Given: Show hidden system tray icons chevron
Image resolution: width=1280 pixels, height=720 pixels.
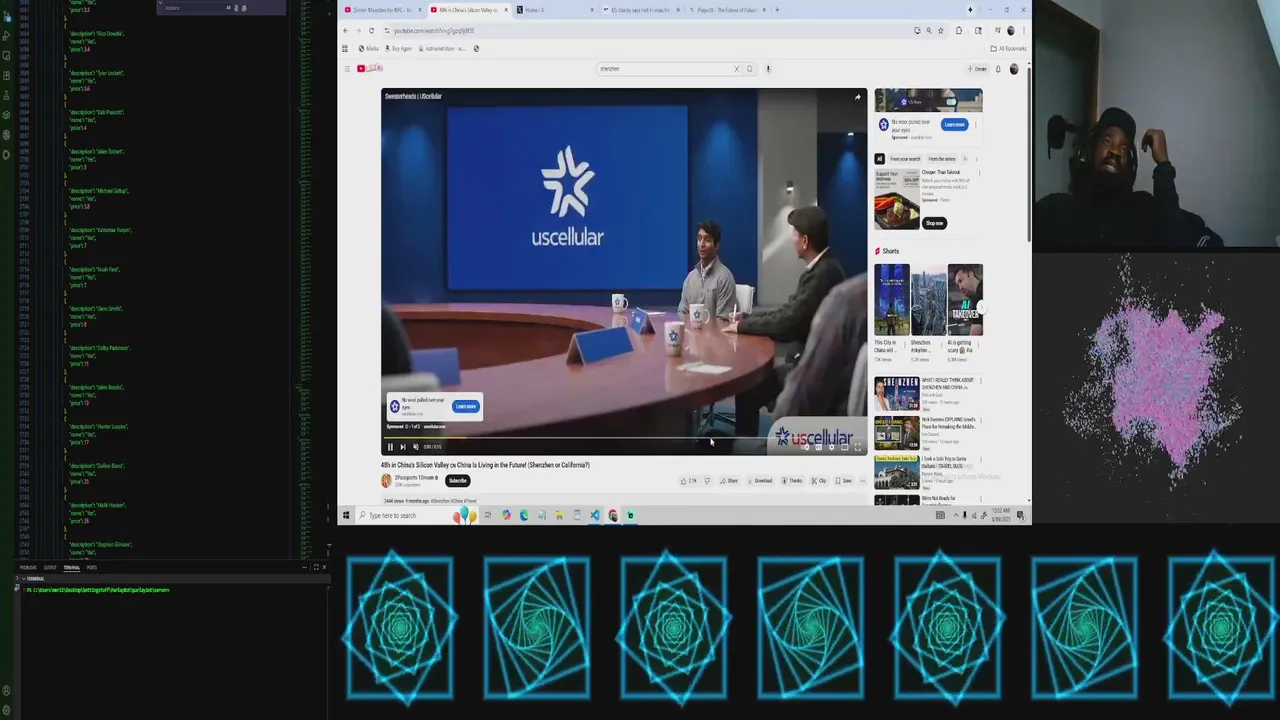Looking at the screenshot, I should (954, 515).
